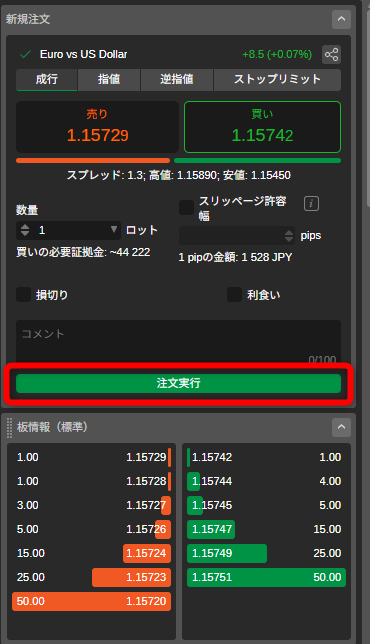Image resolution: width=370 pixels, height=644 pixels.
Task: Click into the コメント text area
Action: pyautogui.click(x=178, y=341)
